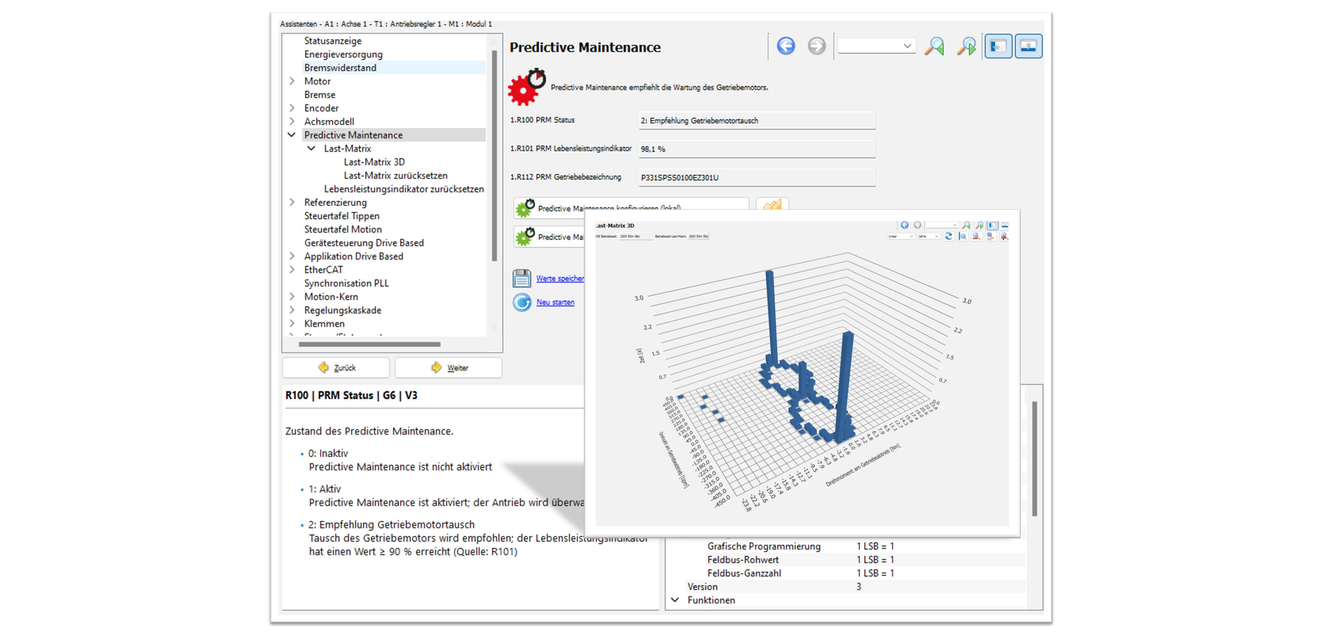Click the vertical scrollbar of the right properties panel
The height and width of the screenshot is (636, 1320).
tap(1034, 459)
